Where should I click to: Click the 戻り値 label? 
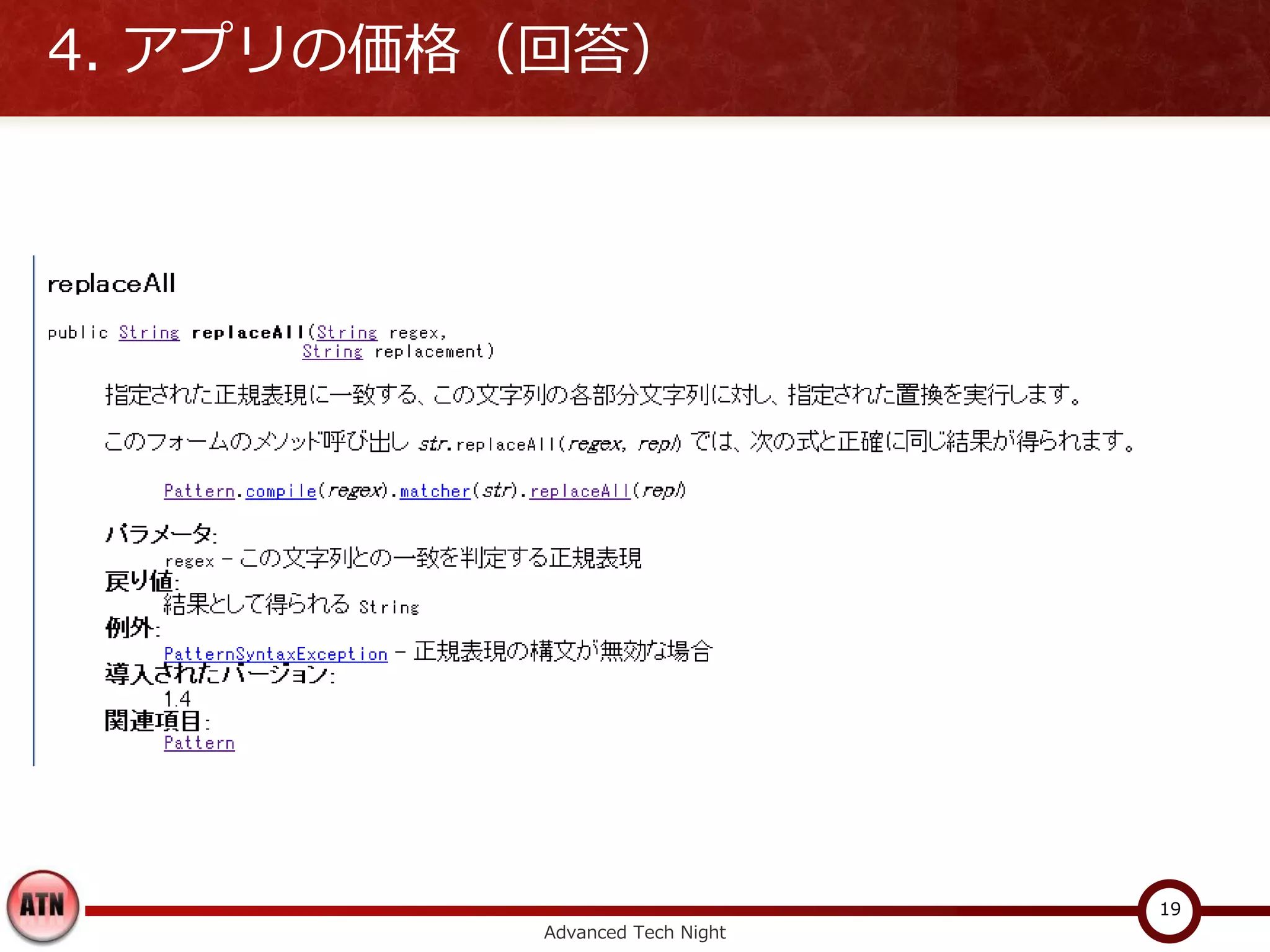pos(142,581)
